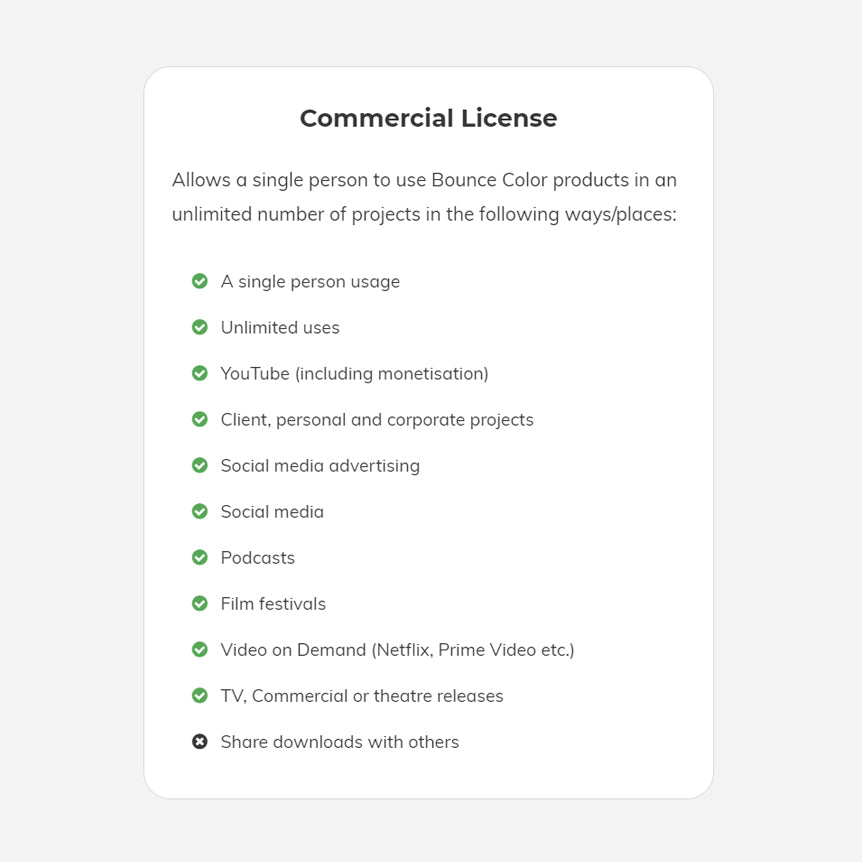Screen dimensions: 862x862
Task: Click the green check beside "Social media"
Action: coord(200,511)
